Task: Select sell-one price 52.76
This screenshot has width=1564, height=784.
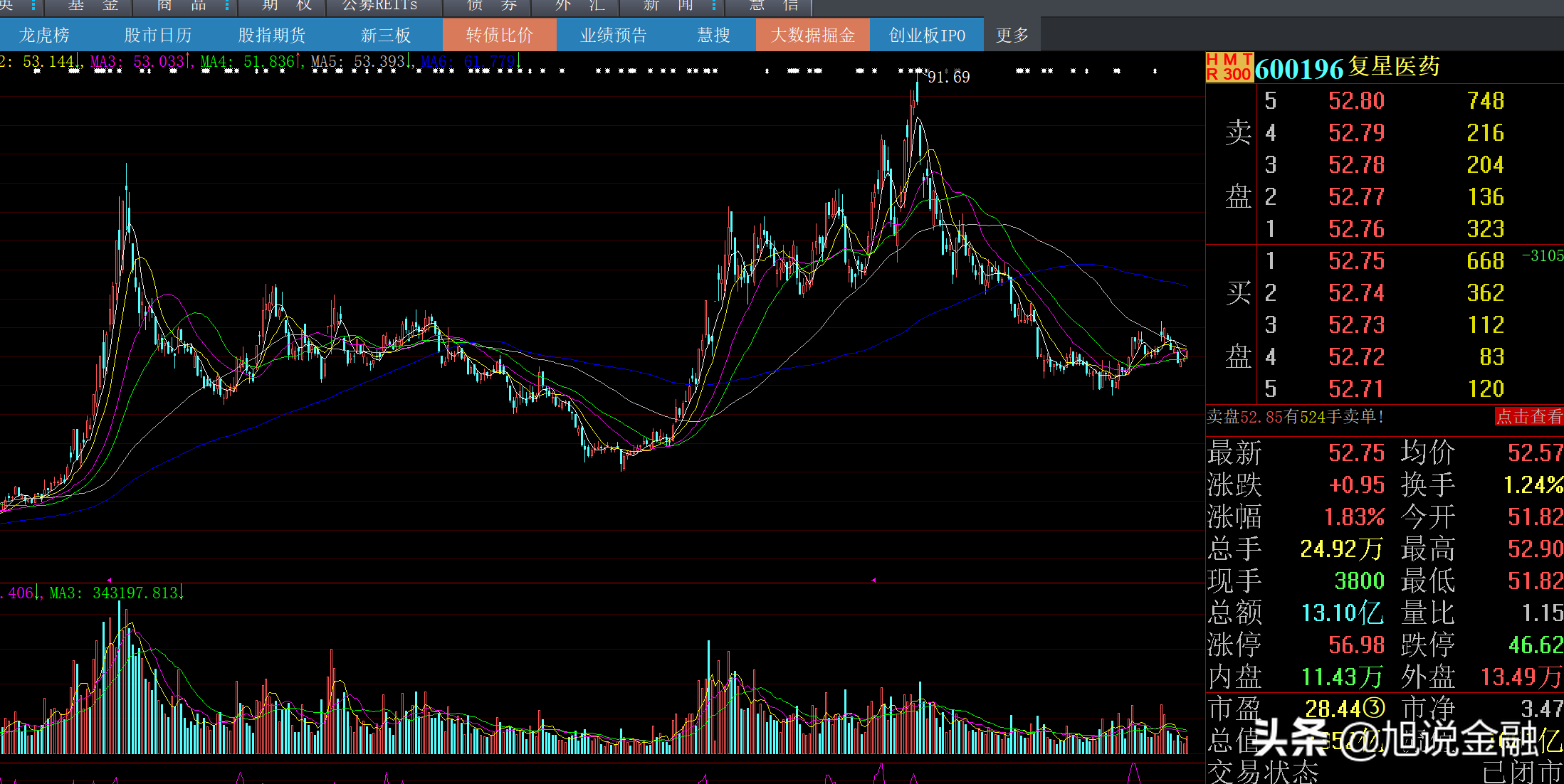Action: tap(1356, 229)
